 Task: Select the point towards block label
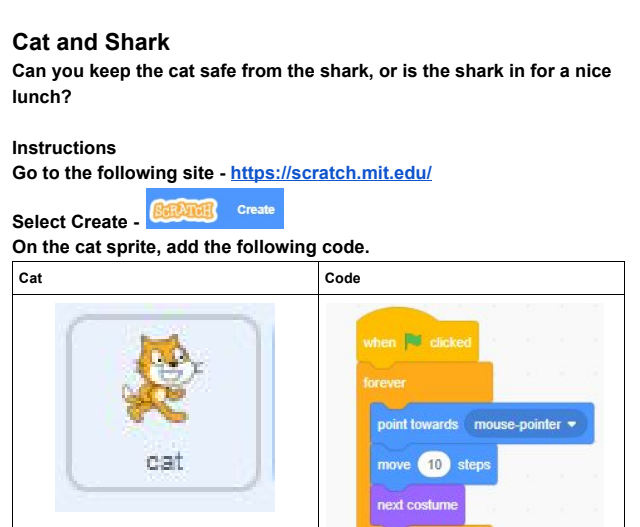[417, 424]
